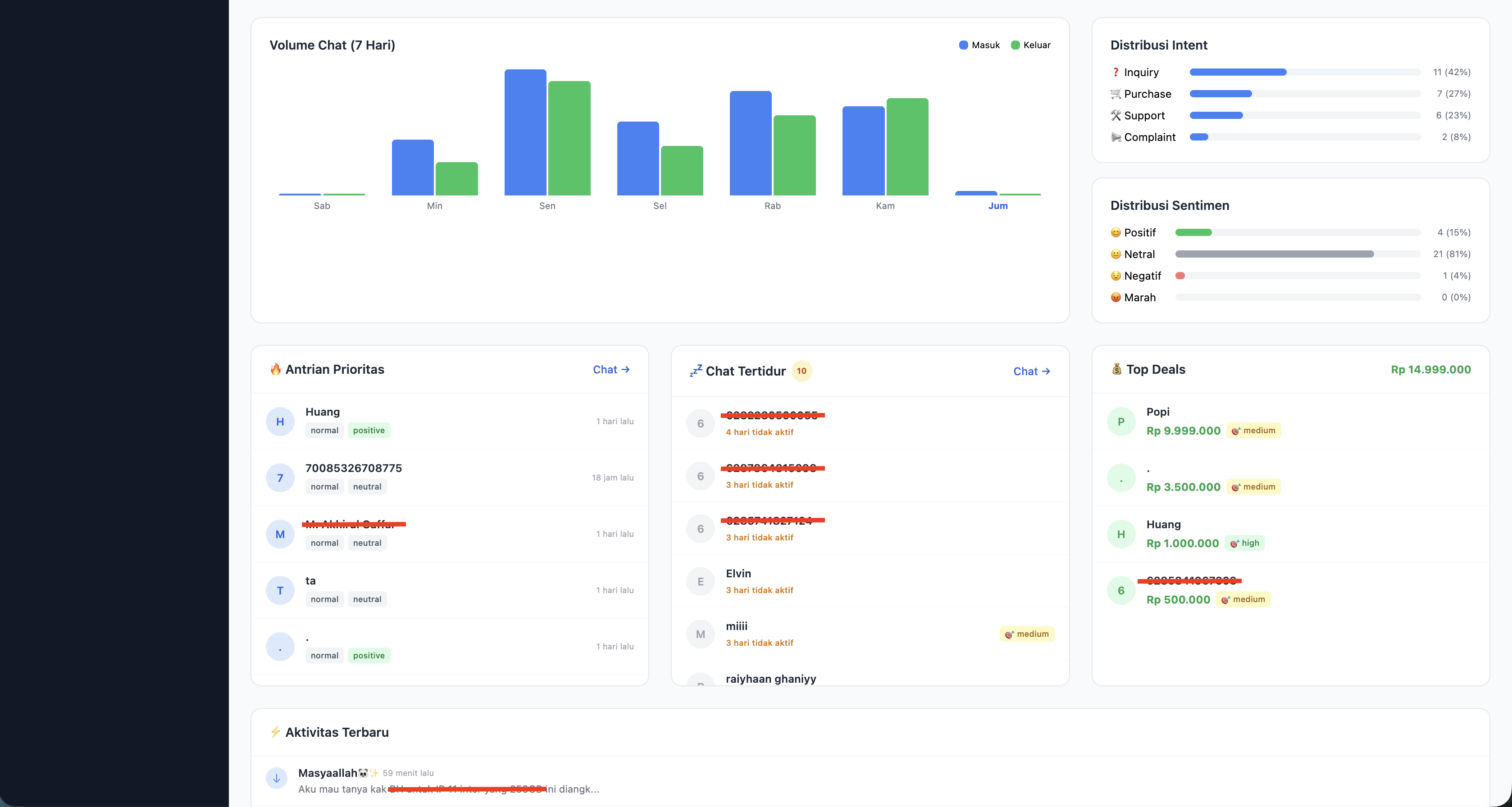This screenshot has height=807, width=1512.
Task: Click the yellow 10 count badge in Chat Tertidur
Action: [x=801, y=371]
